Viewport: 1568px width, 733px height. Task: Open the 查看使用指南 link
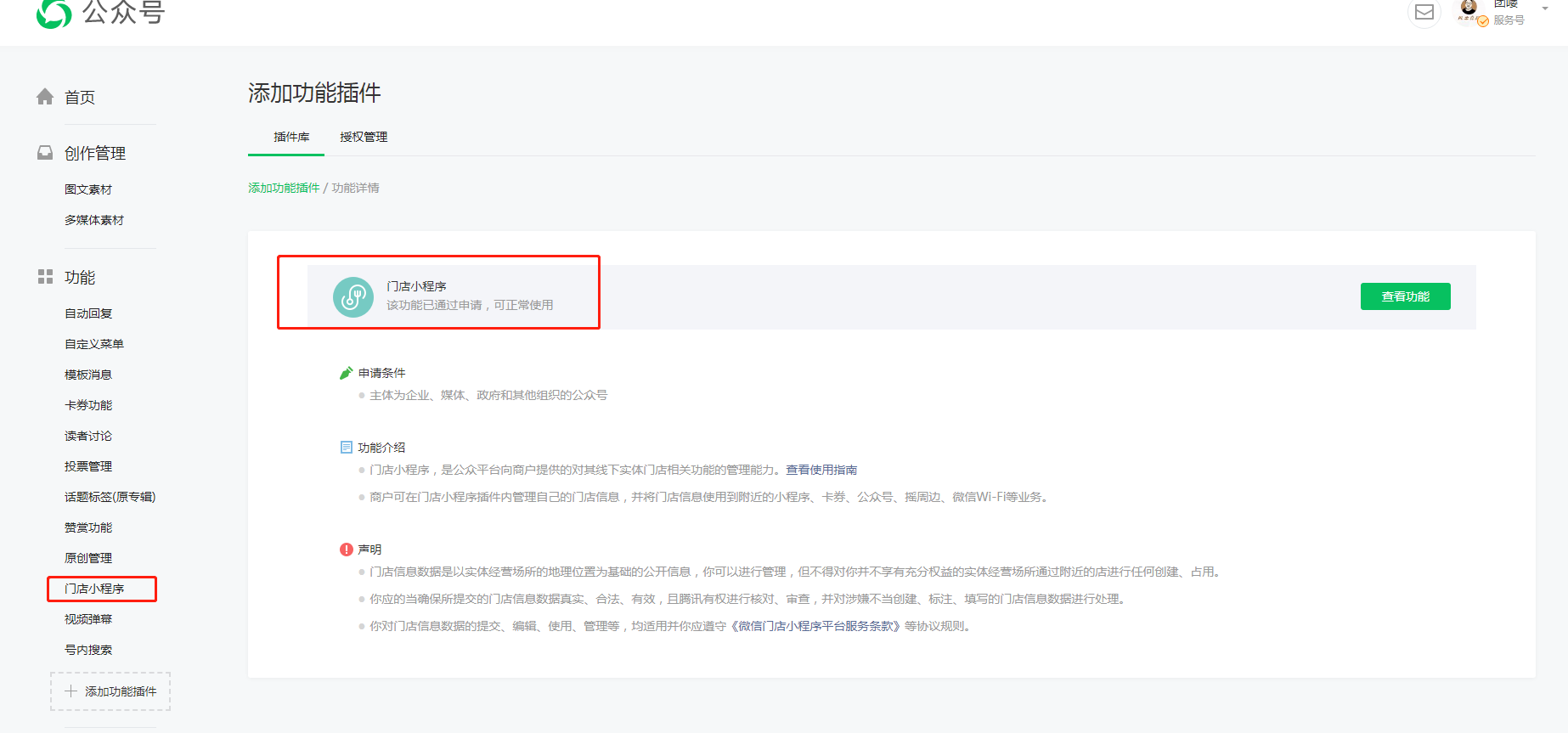point(821,470)
